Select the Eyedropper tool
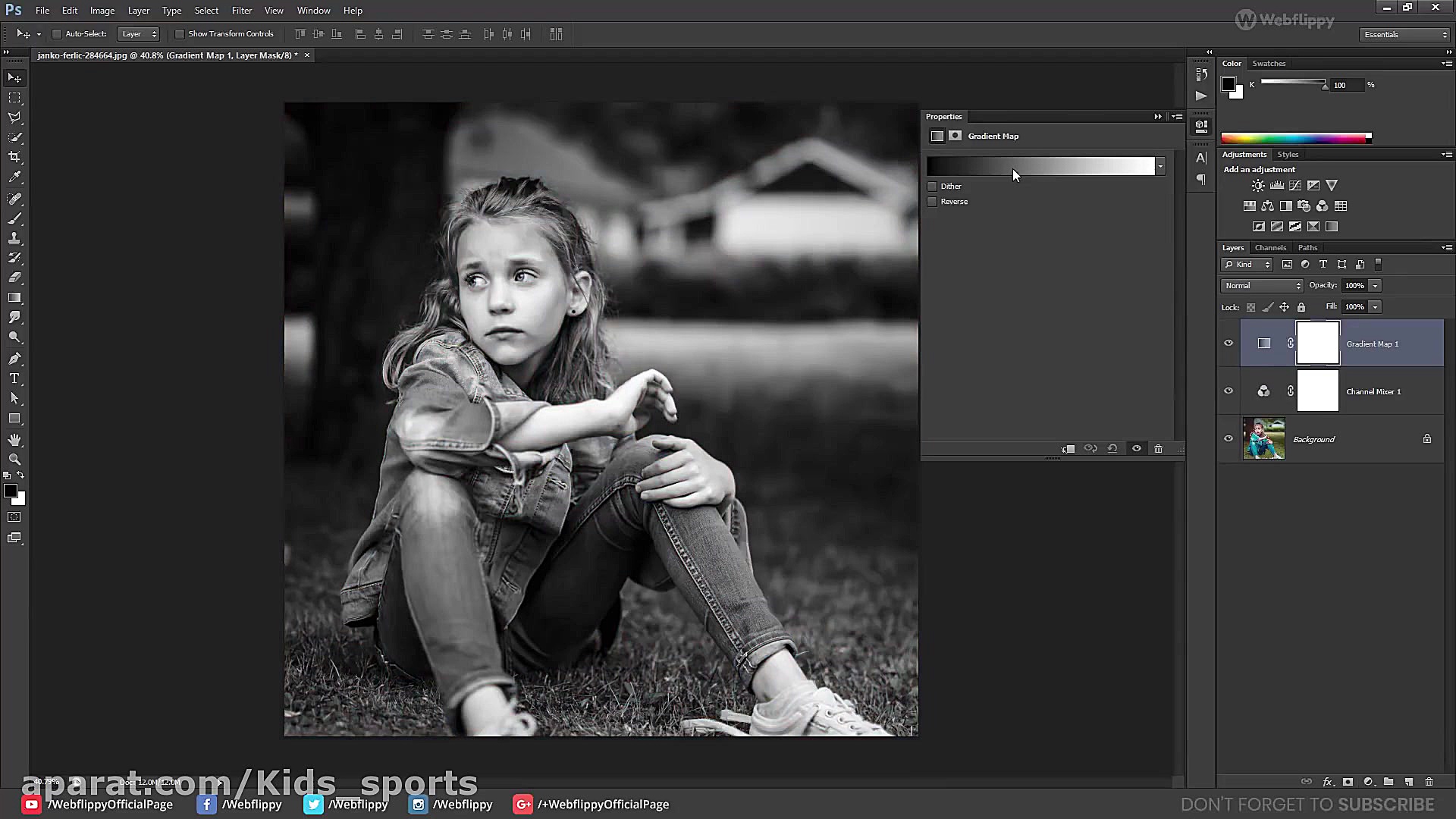 14,177
